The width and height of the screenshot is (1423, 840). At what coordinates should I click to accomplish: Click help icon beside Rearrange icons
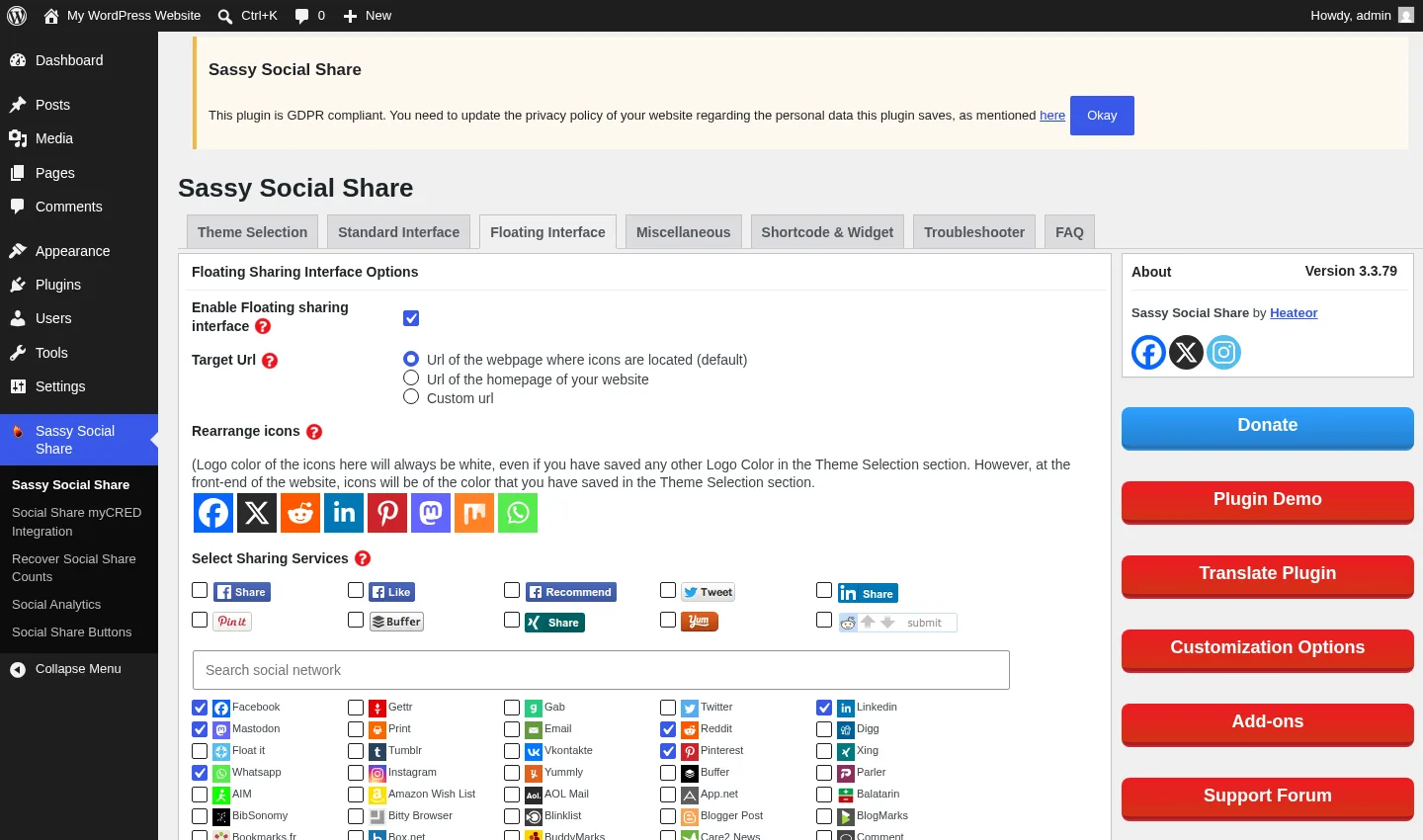314,432
